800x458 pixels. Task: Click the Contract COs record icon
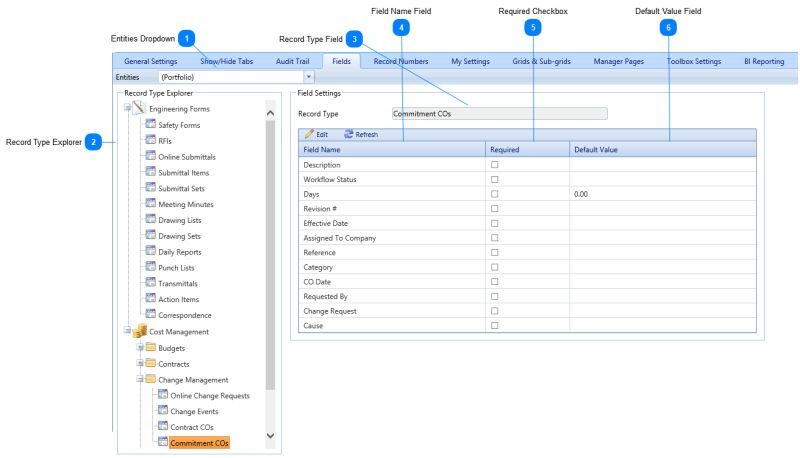(x=163, y=426)
